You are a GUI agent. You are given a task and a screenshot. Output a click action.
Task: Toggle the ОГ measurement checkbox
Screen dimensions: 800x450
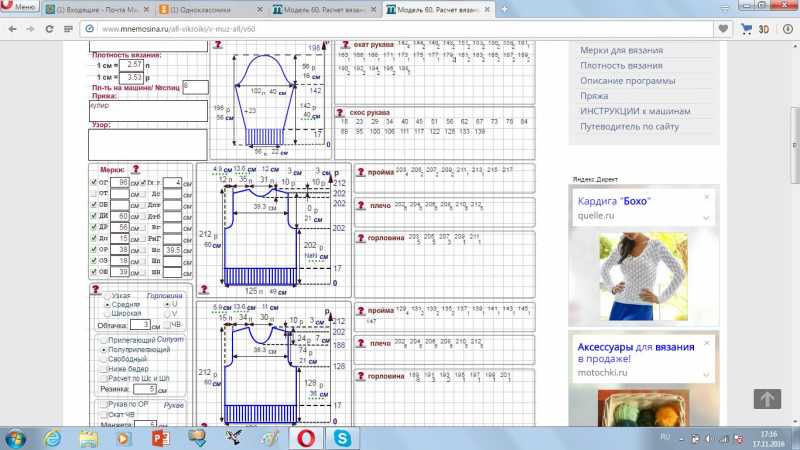pyautogui.click(x=95, y=184)
